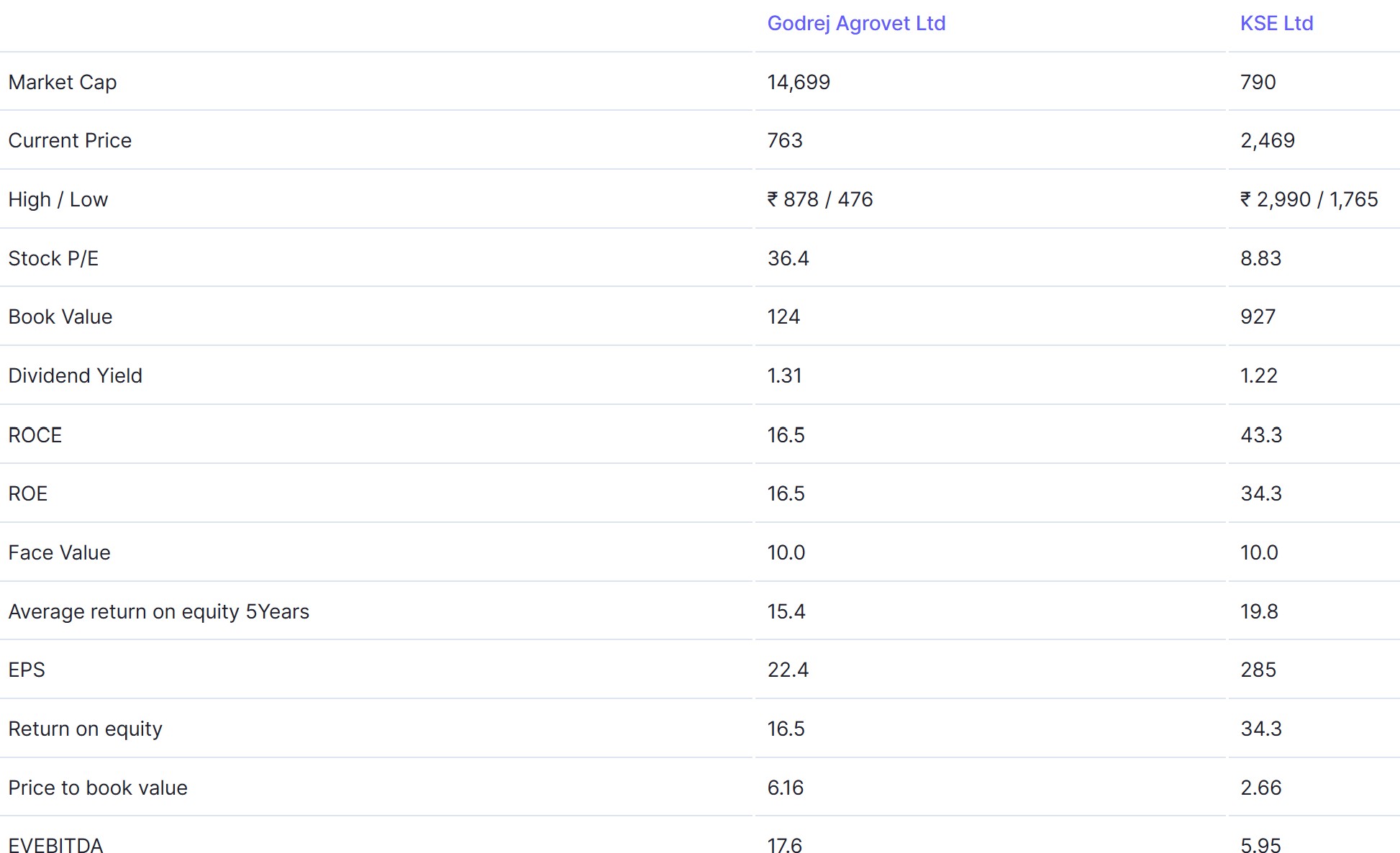The height and width of the screenshot is (853, 1400).
Task: Select the Market Cap row label
Action: [63, 83]
